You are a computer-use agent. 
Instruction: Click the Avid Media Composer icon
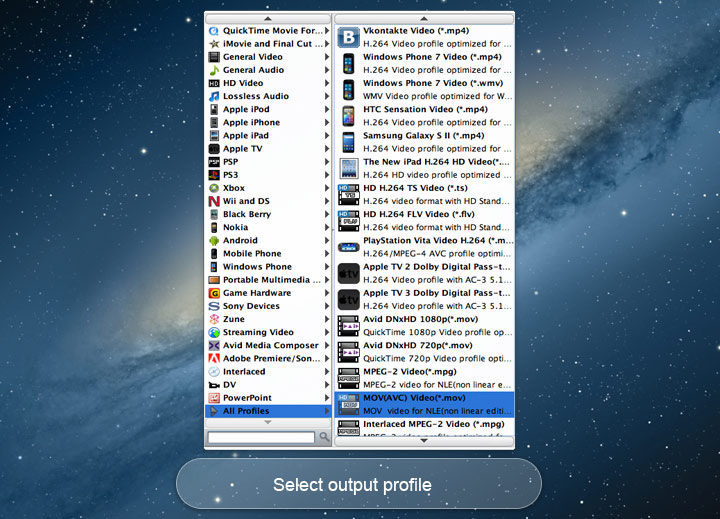(214, 345)
